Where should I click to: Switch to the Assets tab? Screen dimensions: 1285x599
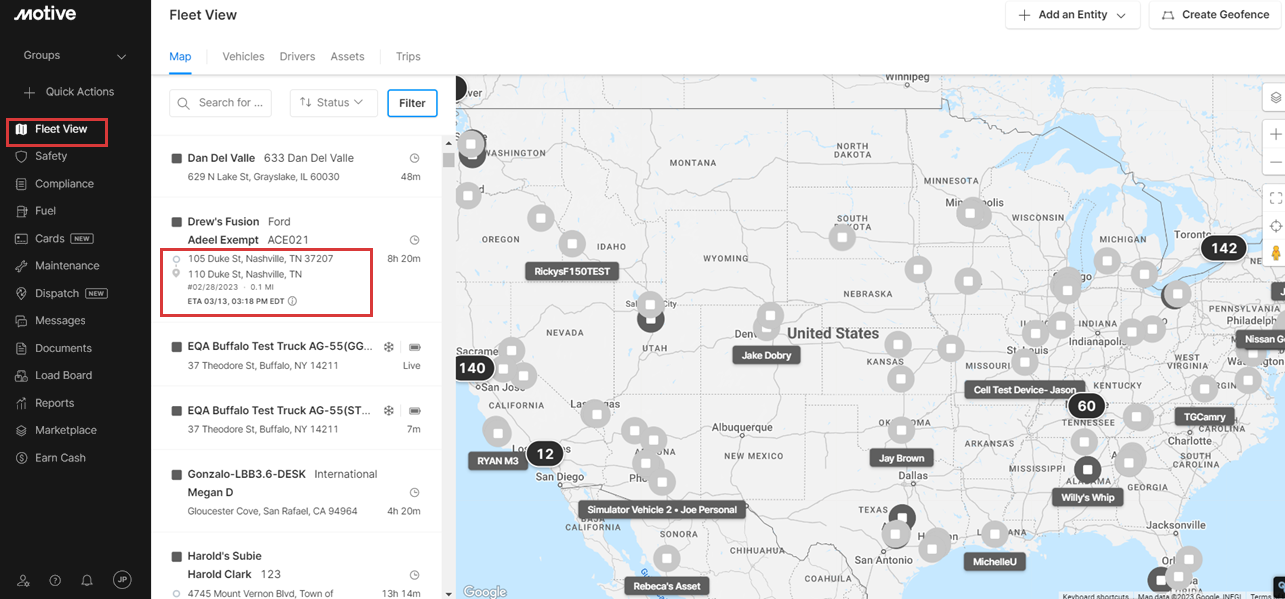pyautogui.click(x=347, y=57)
